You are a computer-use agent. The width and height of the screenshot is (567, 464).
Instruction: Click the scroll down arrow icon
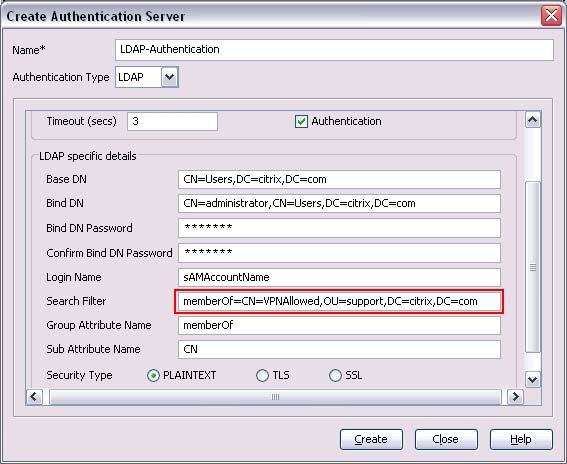(x=532, y=380)
